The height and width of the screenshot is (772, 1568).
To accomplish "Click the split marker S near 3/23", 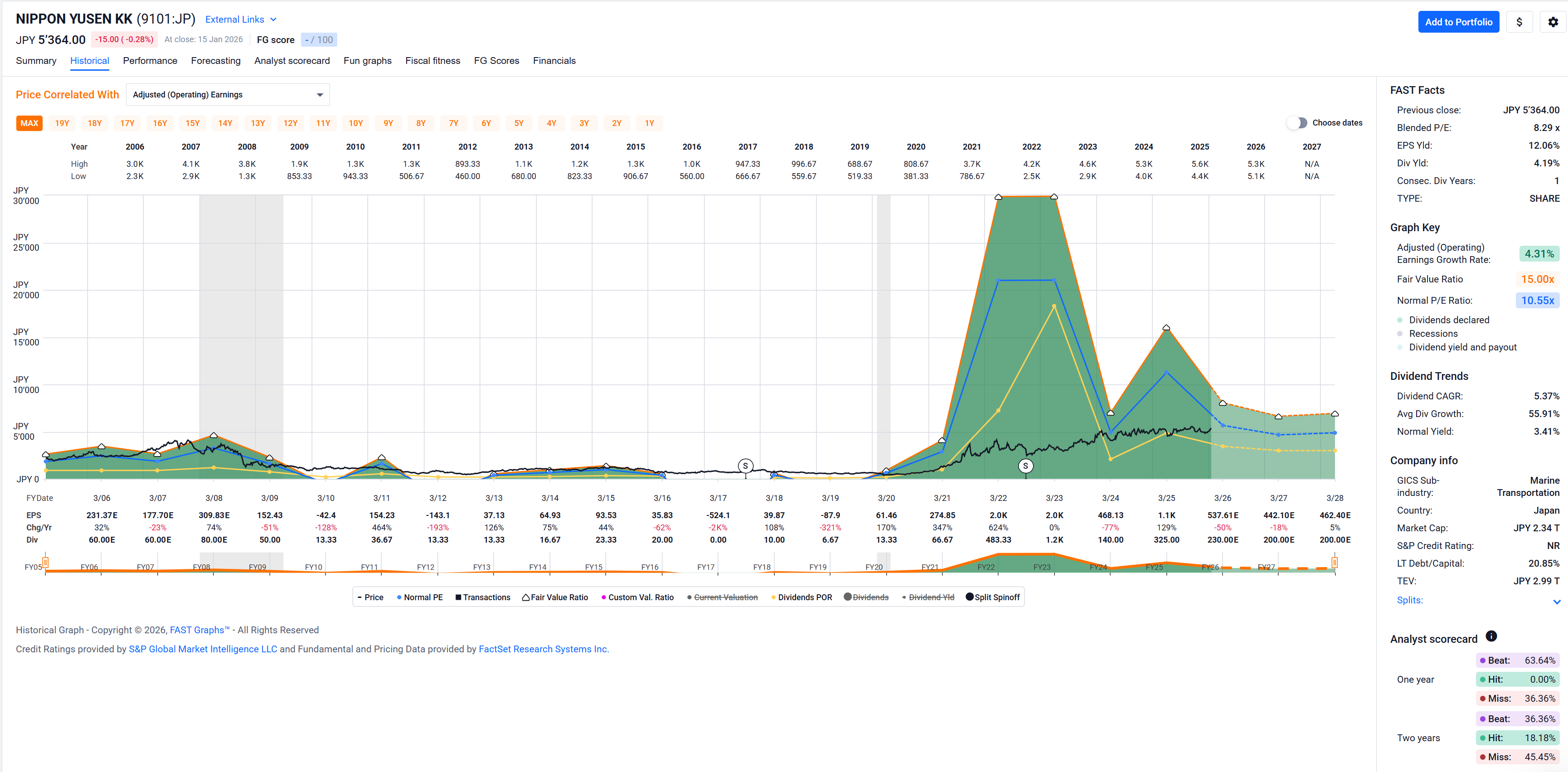I will point(1026,466).
